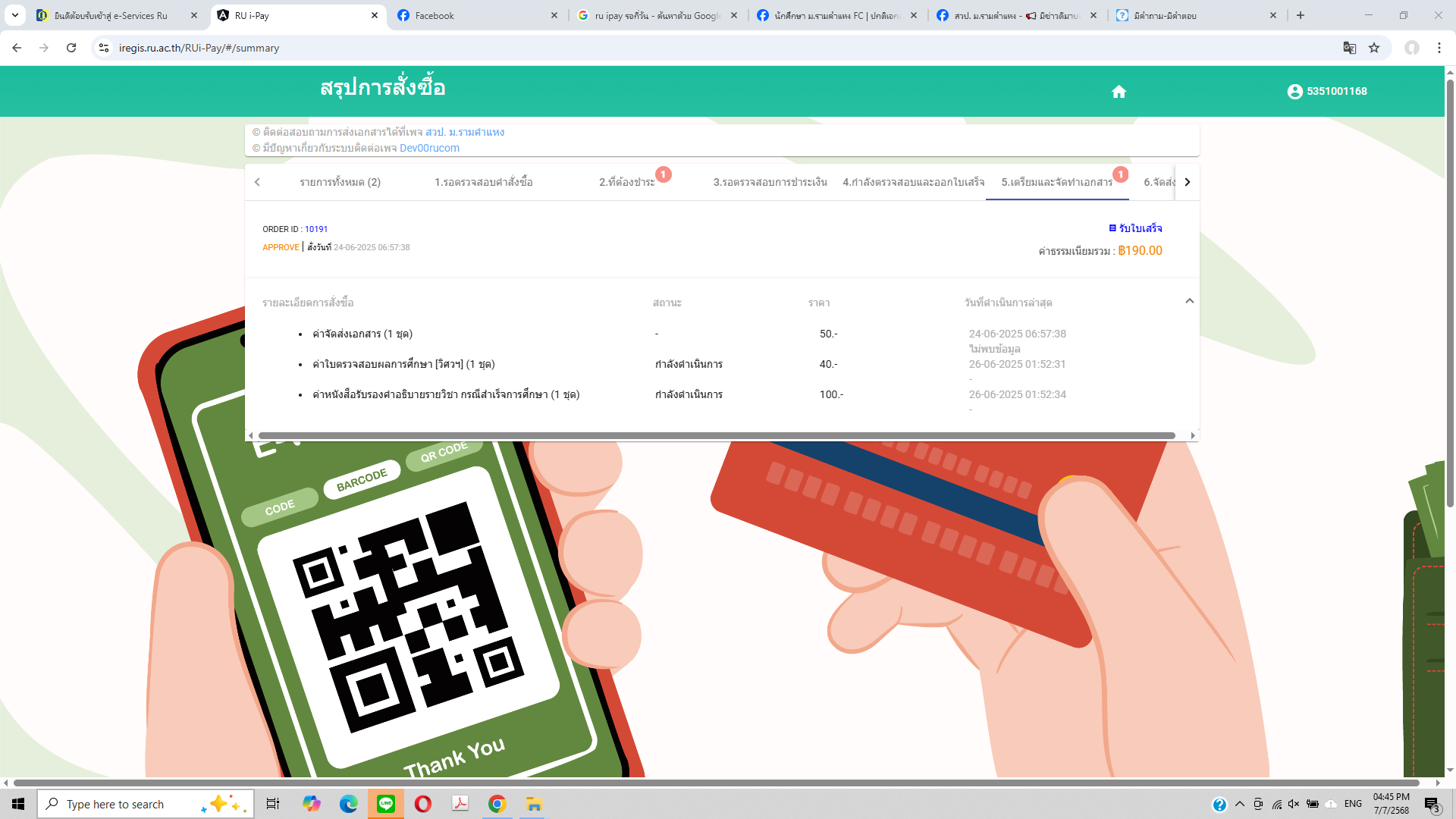The image size is (1456, 819).
Task: Click the page vertical scrollbar
Action: [x=1450, y=292]
